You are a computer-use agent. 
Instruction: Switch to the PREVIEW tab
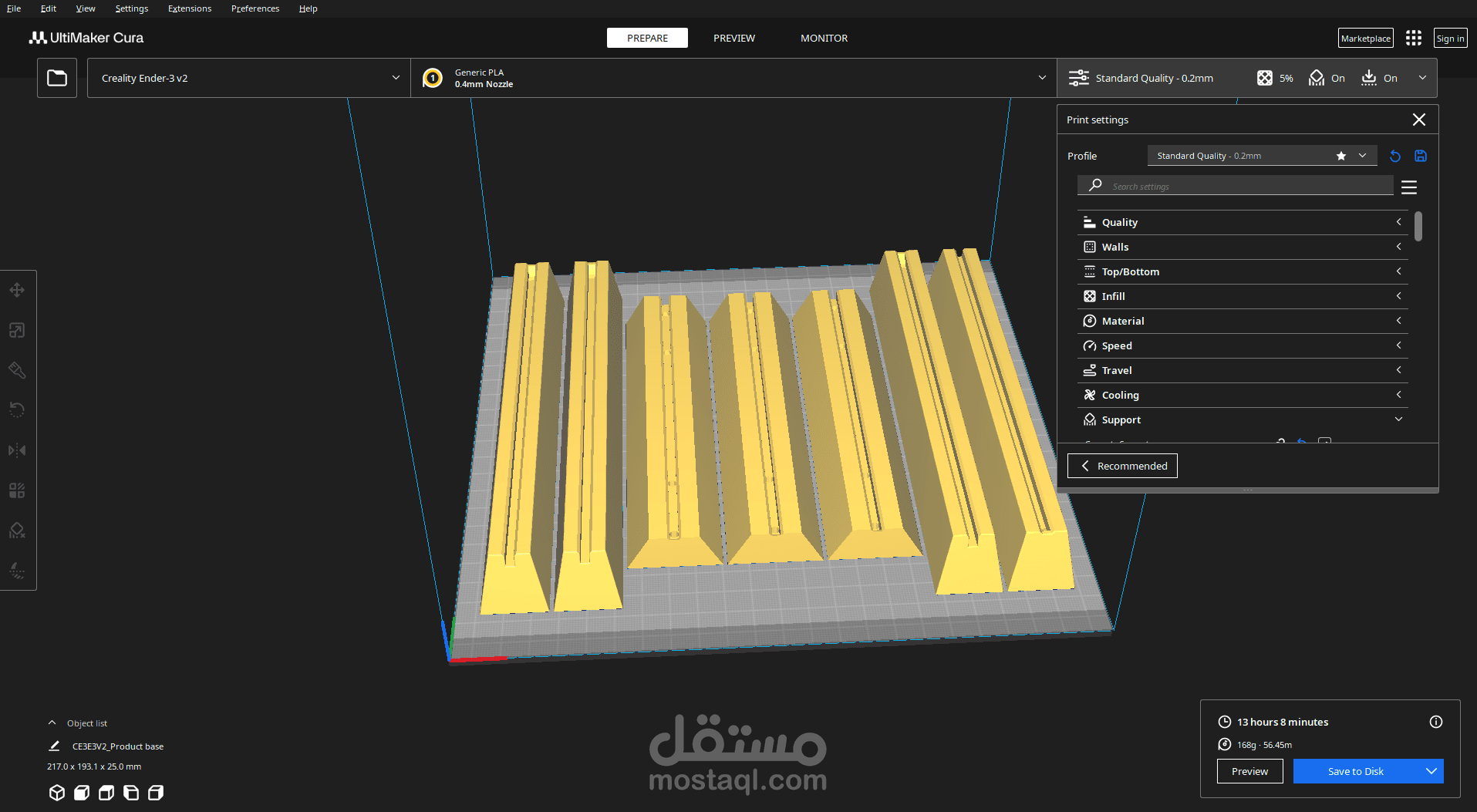click(734, 38)
